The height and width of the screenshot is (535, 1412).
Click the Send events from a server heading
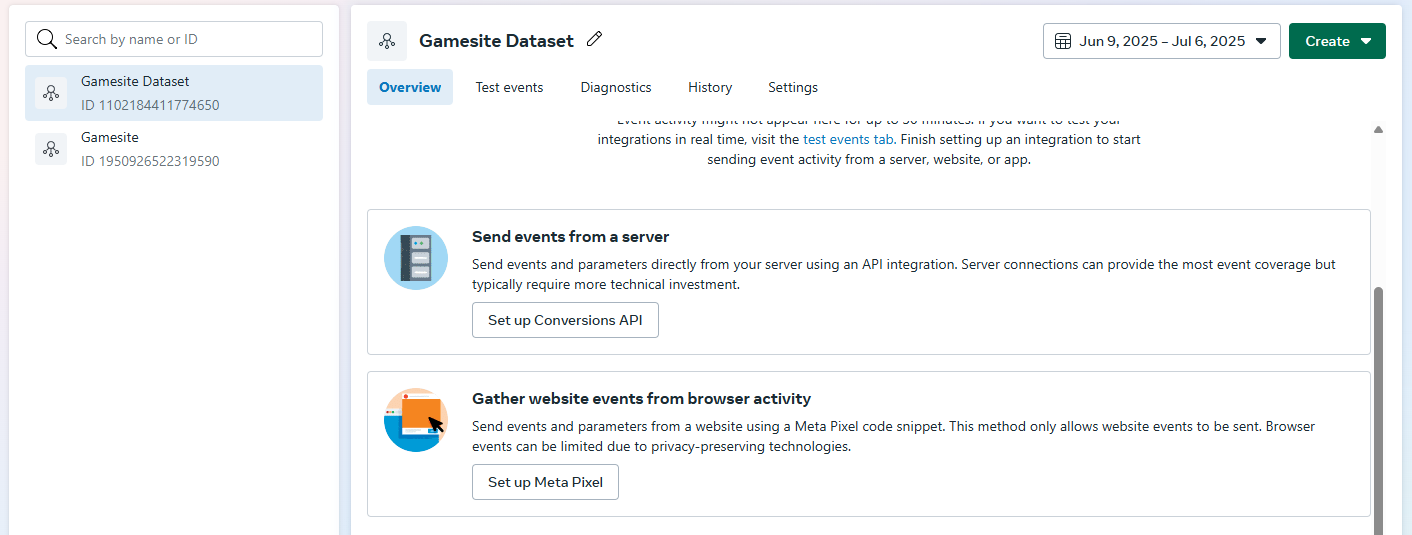[570, 237]
